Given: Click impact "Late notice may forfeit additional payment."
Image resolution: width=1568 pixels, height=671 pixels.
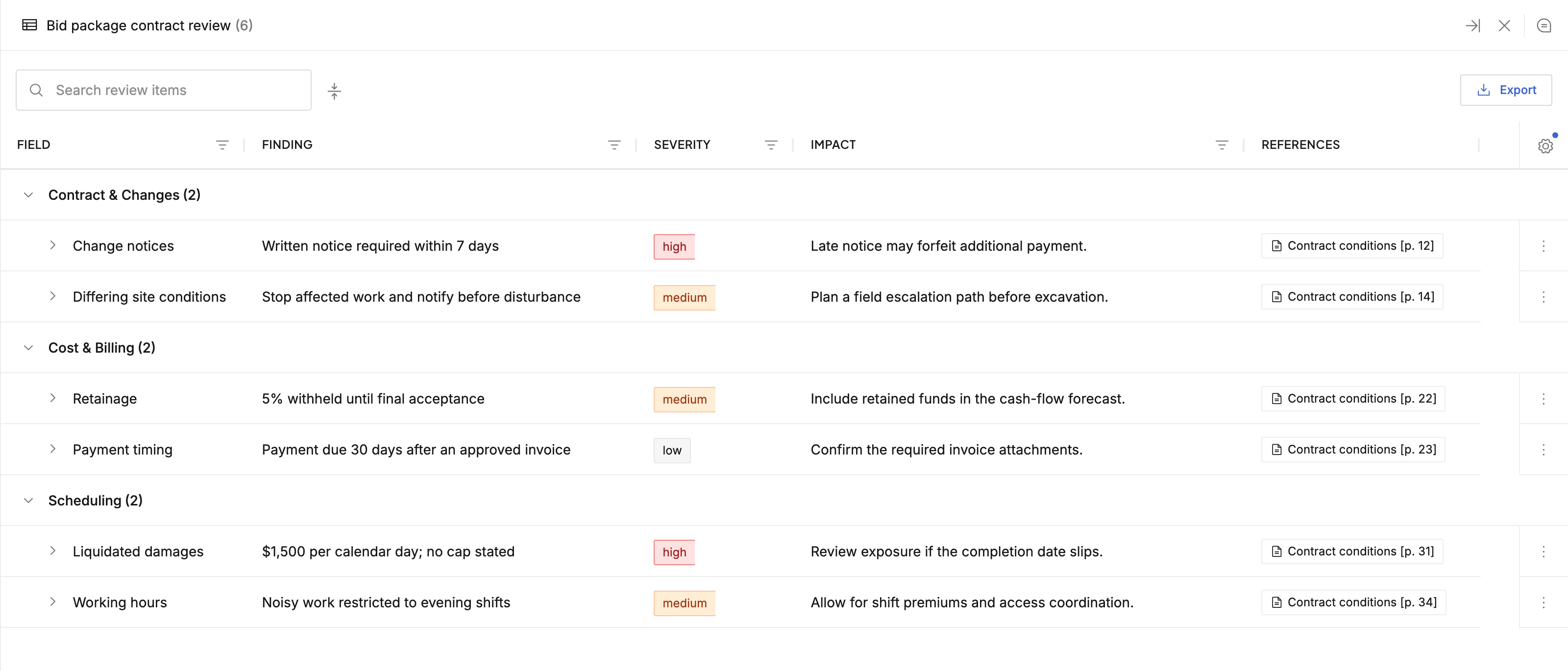Looking at the screenshot, I should tap(948, 246).
